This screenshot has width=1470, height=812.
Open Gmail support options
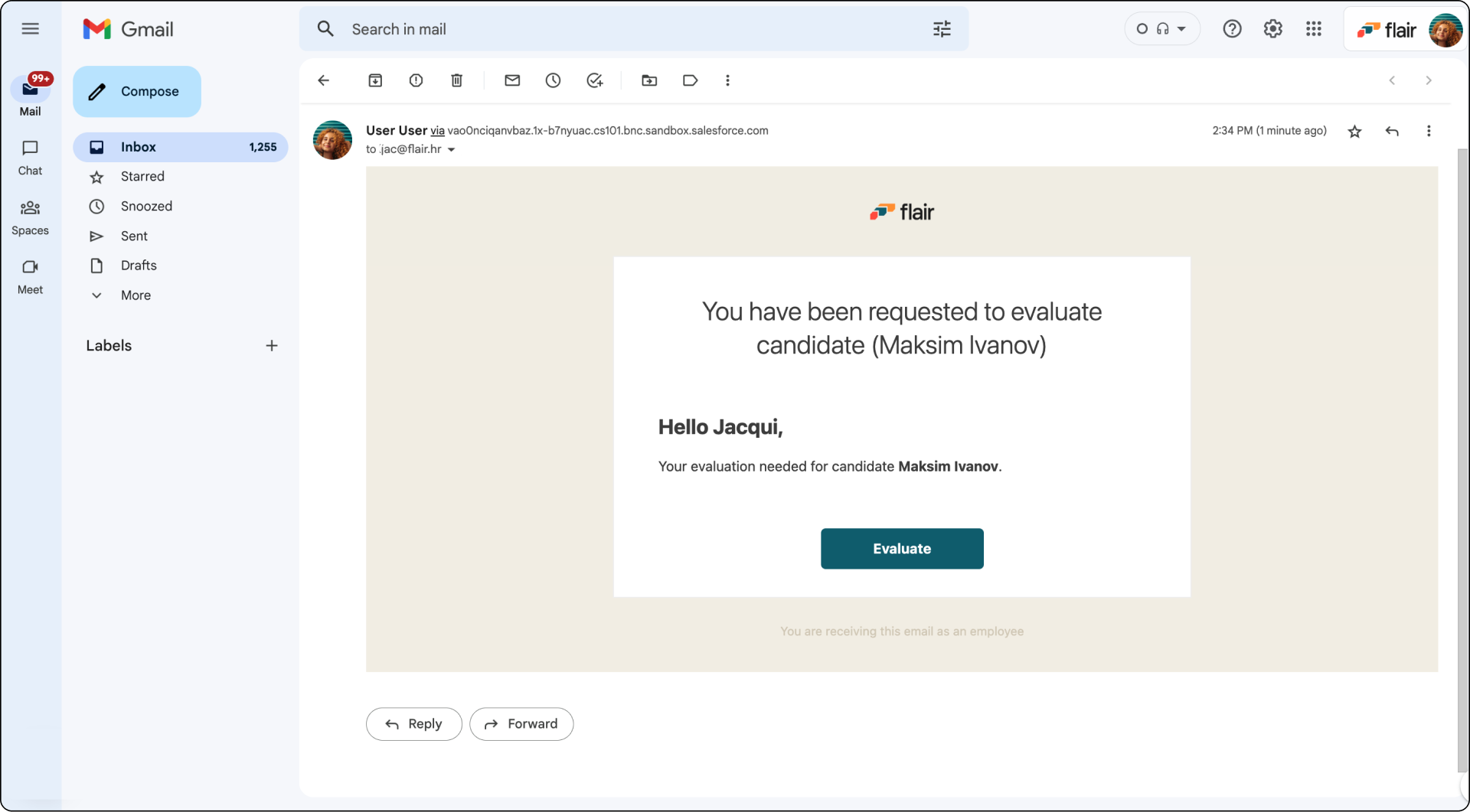tap(1232, 28)
